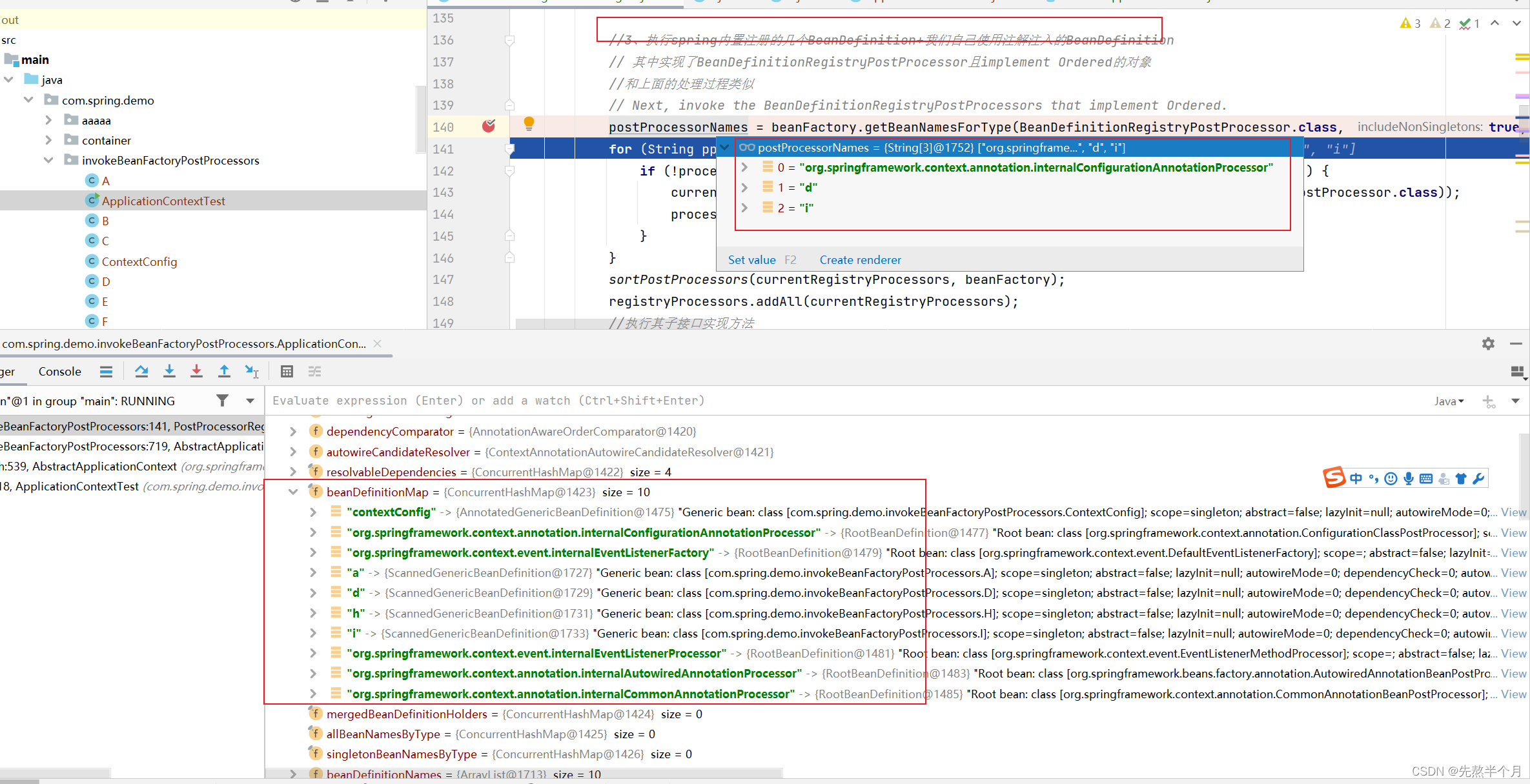The height and width of the screenshot is (784, 1530).
Task: Open debug panel settings gear
Action: 1488,344
